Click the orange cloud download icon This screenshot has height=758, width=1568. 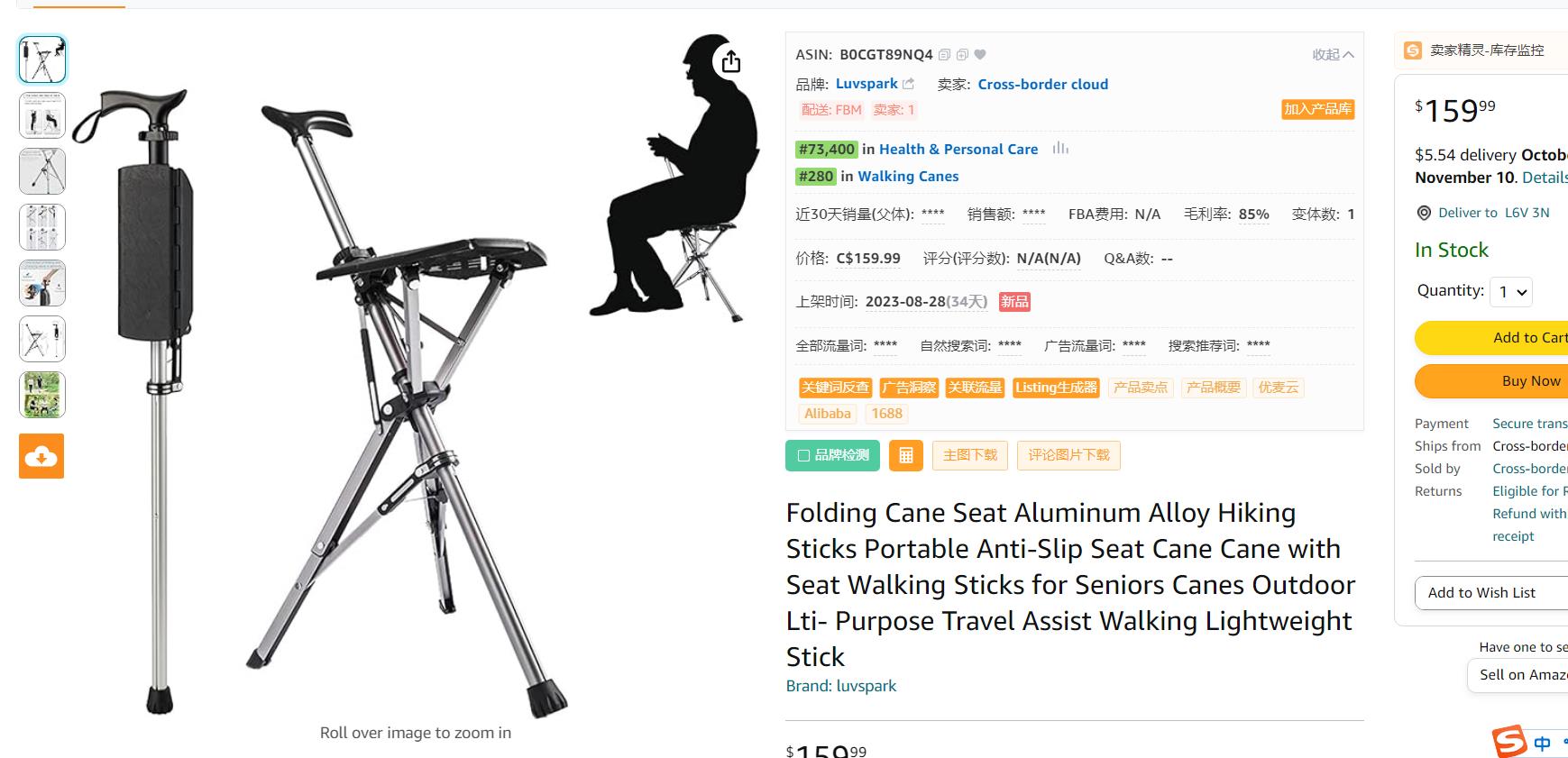click(41, 456)
